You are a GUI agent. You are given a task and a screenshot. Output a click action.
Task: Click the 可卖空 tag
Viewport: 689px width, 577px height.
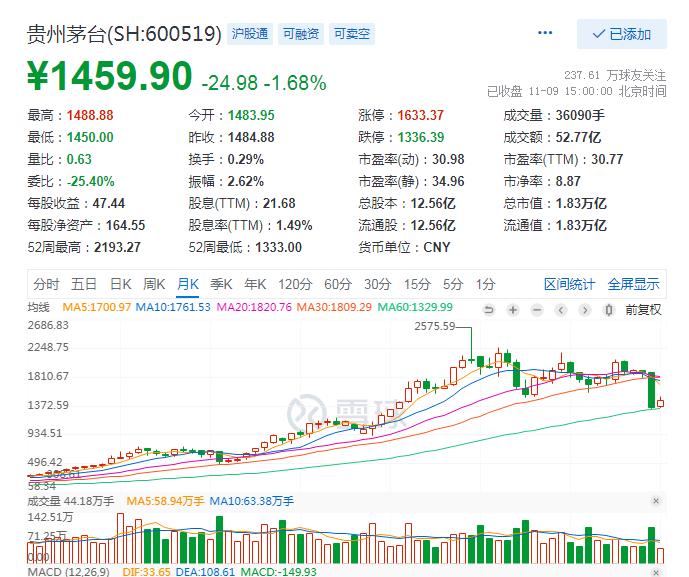tap(352, 34)
